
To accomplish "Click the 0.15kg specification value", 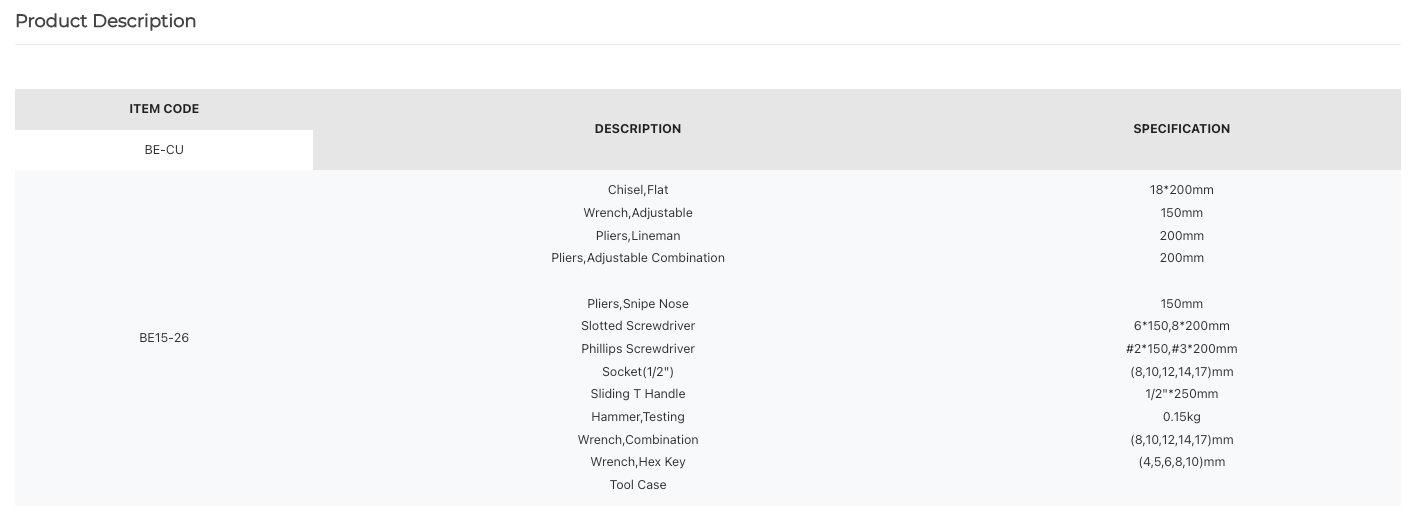I will [1181, 417].
